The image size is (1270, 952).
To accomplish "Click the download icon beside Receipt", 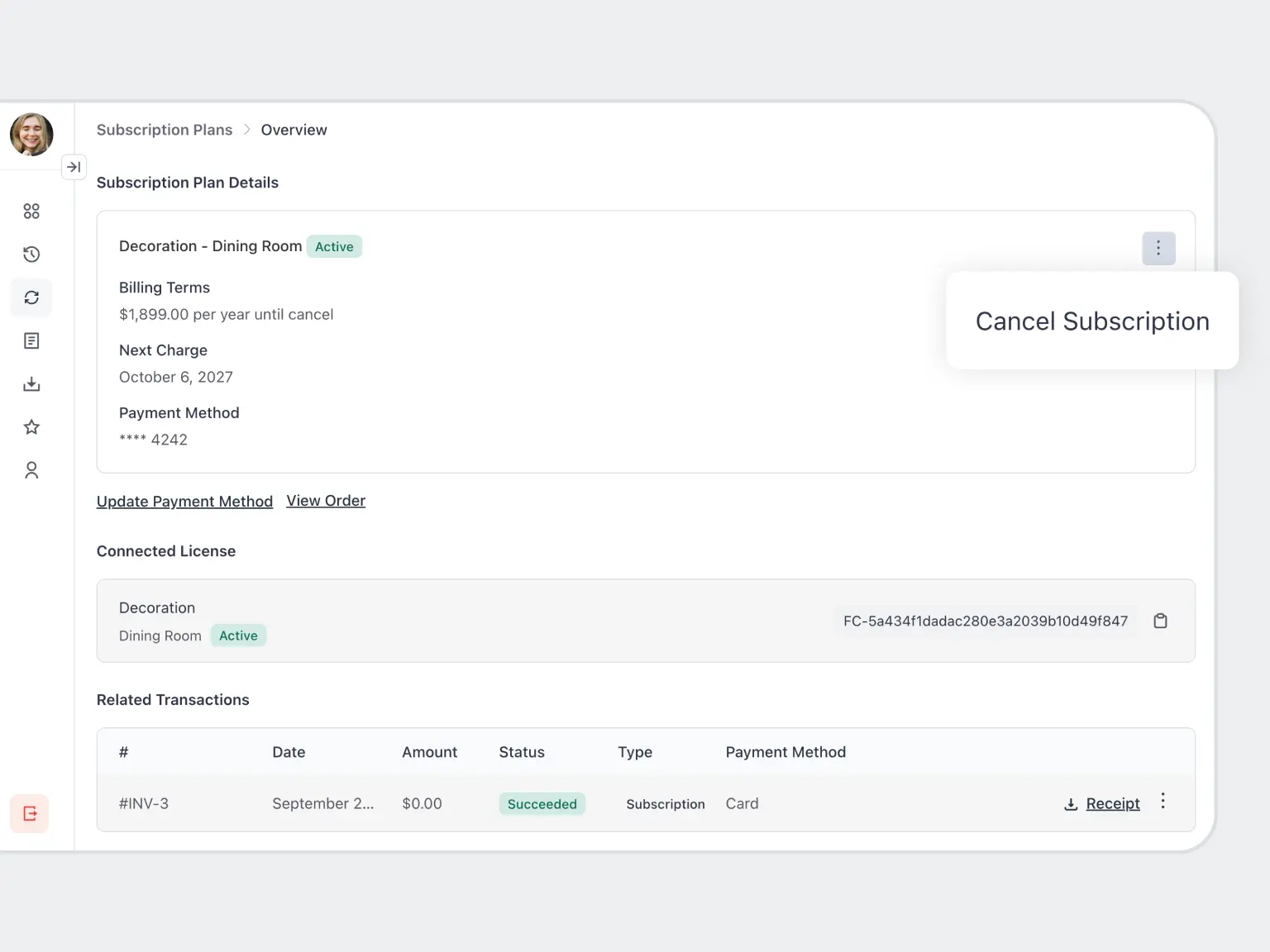I will pyautogui.click(x=1071, y=804).
